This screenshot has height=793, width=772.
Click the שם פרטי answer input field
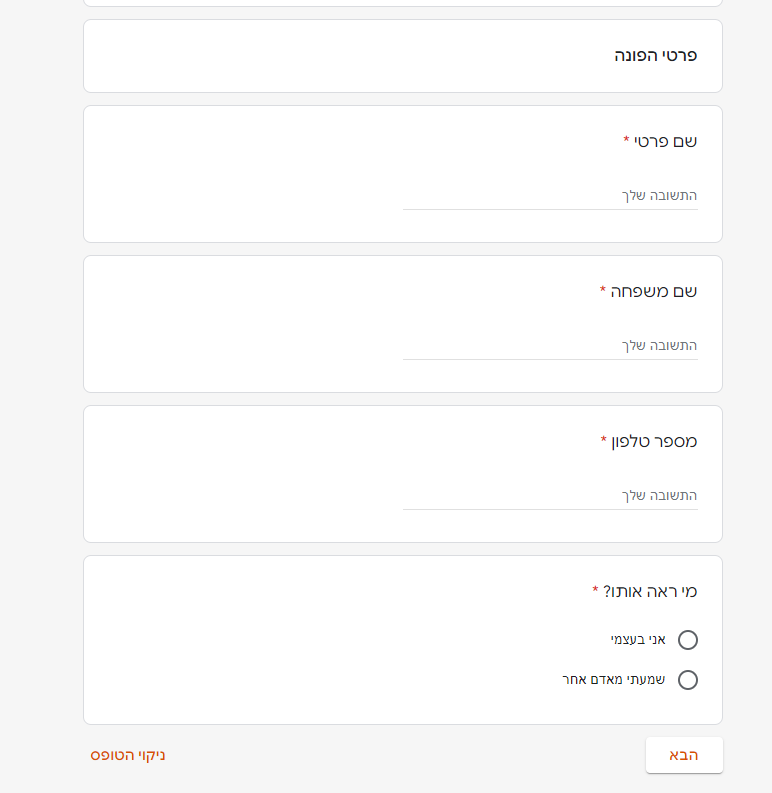click(550, 196)
